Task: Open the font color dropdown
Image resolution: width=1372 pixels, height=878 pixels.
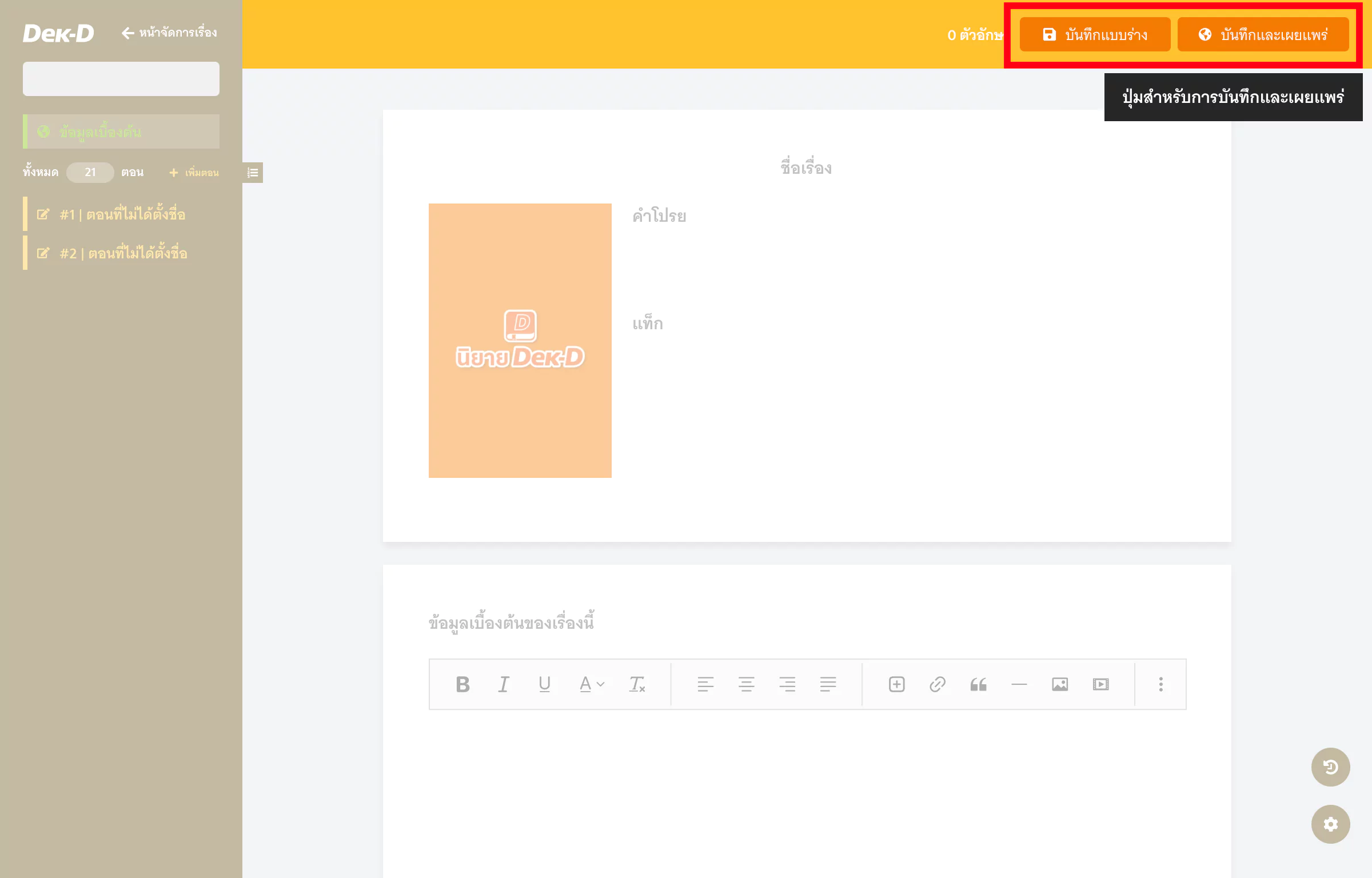Action: tap(591, 684)
